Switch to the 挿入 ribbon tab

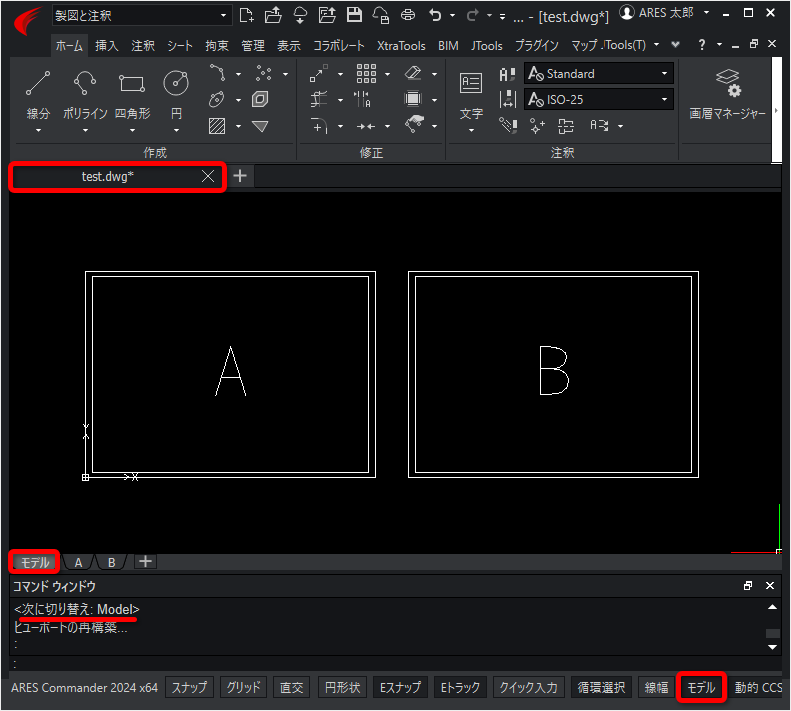point(106,46)
